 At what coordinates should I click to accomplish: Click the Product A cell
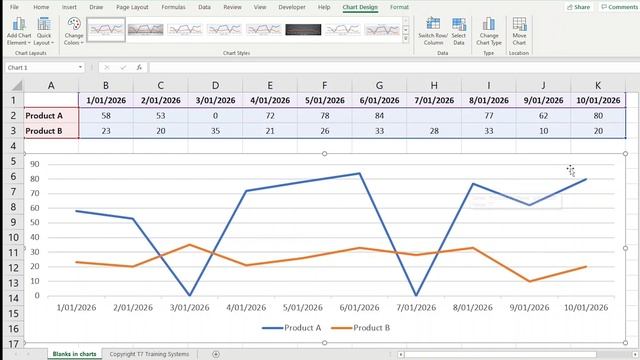[51, 116]
